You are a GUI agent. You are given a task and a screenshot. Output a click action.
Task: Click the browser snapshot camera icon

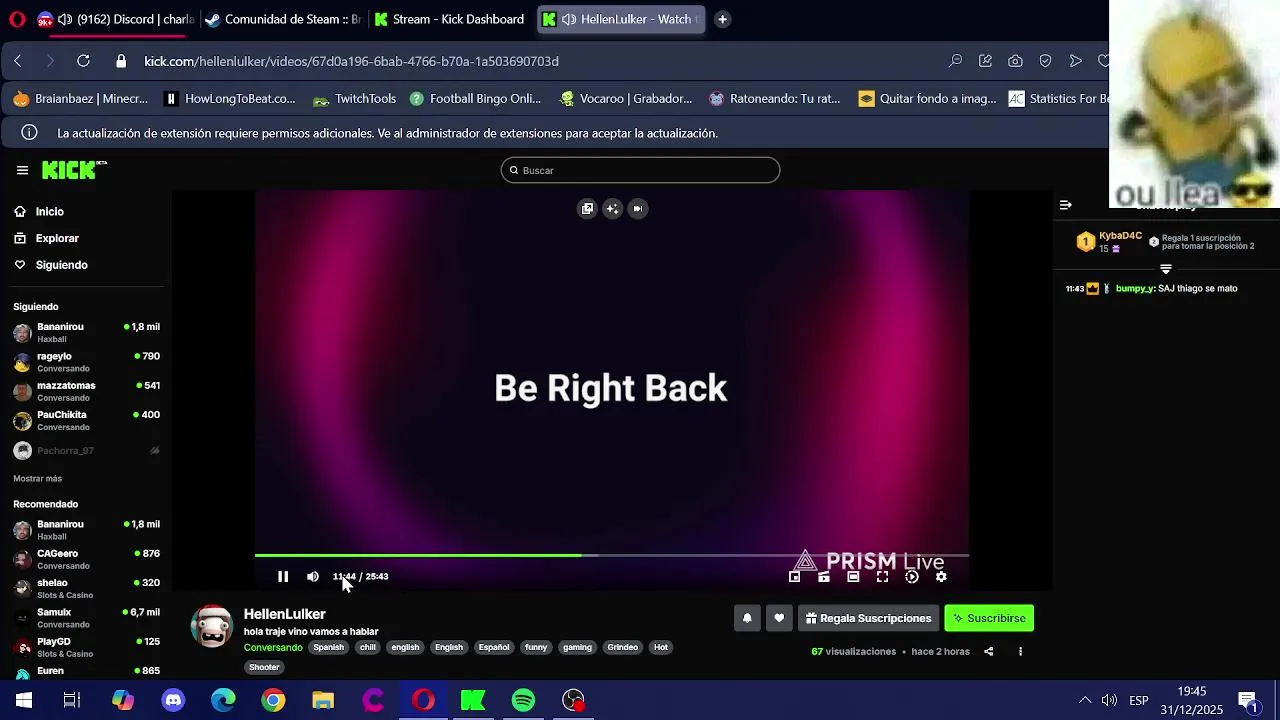tap(1015, 61)
